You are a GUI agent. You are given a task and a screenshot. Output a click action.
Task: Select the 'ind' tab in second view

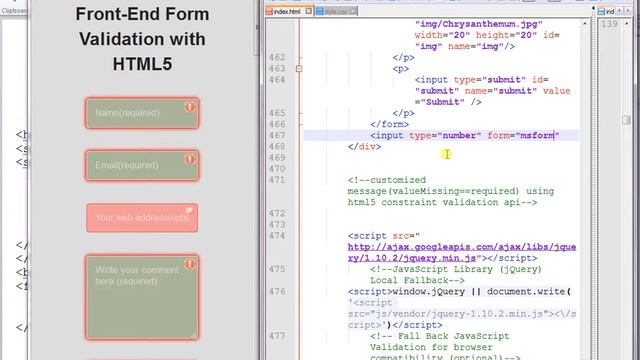coord(607,11)
